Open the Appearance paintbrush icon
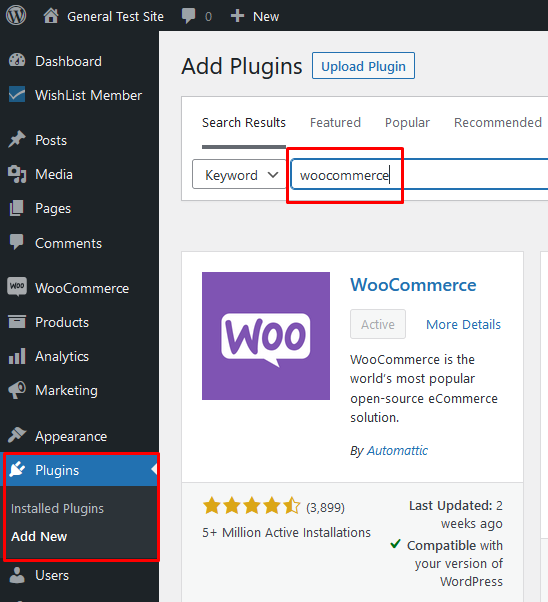 click(17, 435)
